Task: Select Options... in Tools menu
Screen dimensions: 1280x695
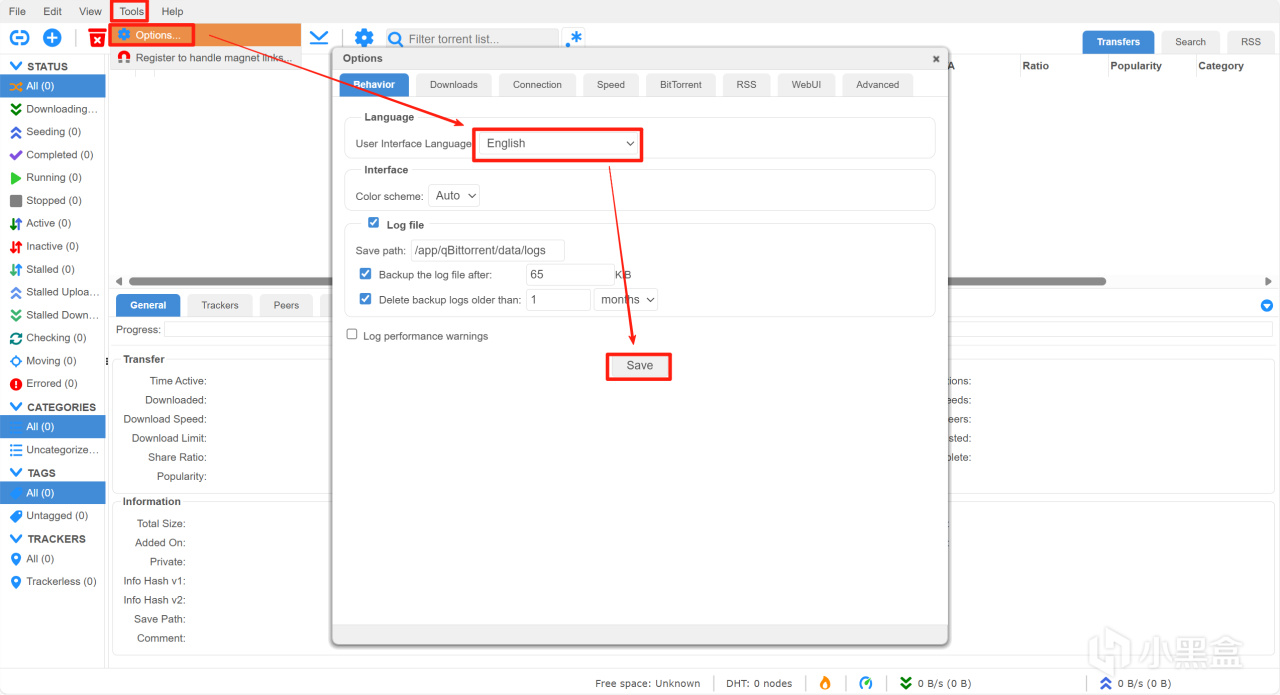Action: pos(204,35)
